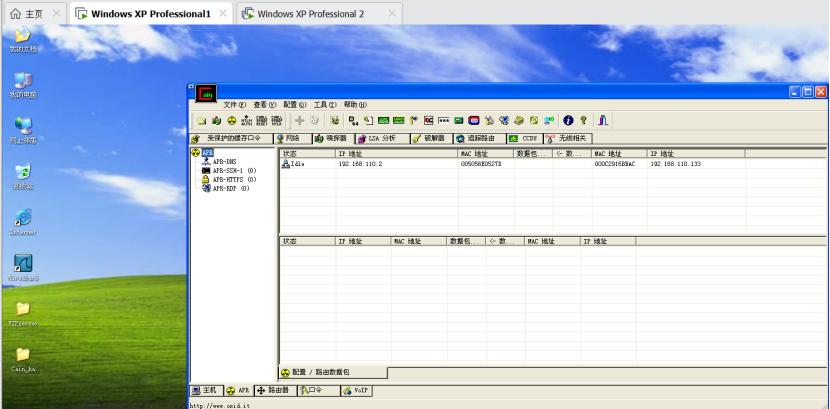The height and width of the screenshot is (409, 830).
Task: Switch to the CCDU tab
Action: coord(524,139)
